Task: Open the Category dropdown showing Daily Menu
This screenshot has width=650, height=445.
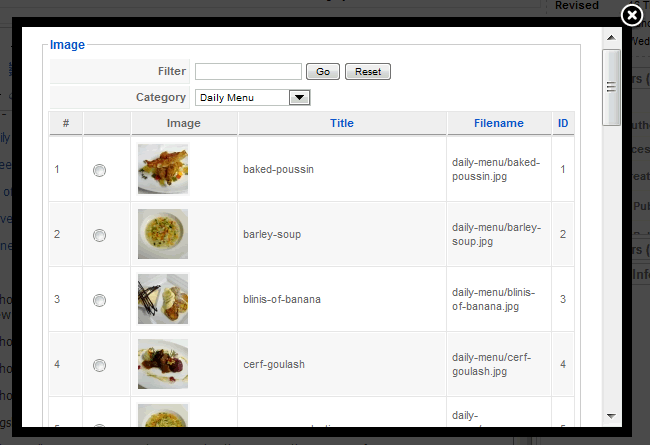Action: 252,97
